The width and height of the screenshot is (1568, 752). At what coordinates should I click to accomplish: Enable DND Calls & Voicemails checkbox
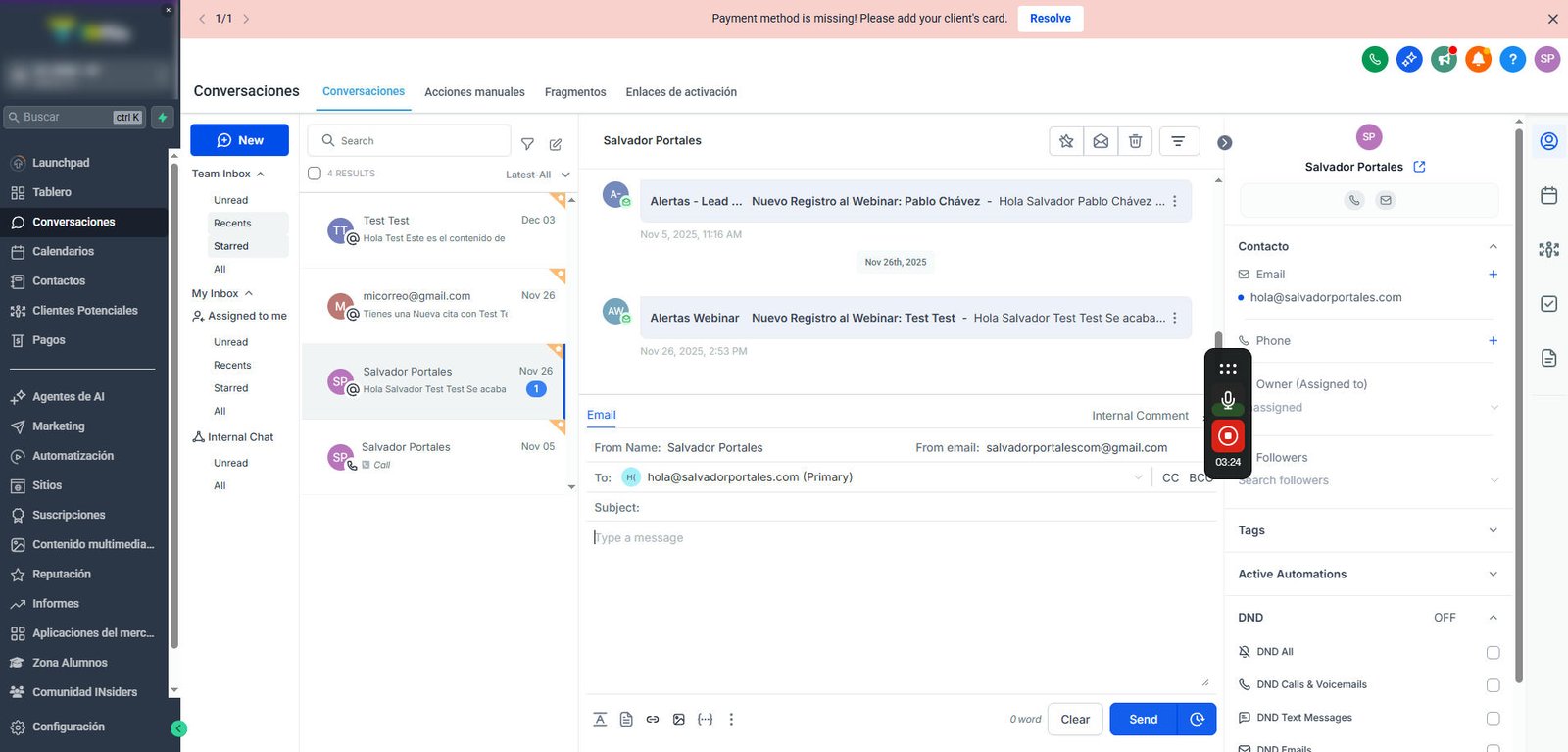coord(1494,685)
